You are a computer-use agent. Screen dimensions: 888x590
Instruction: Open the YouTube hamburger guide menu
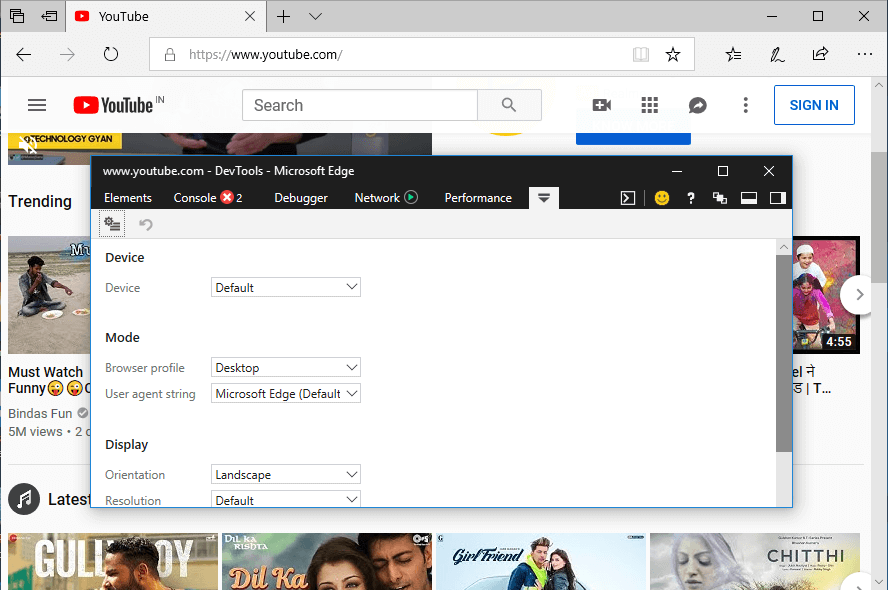click(x=37, y=105)
